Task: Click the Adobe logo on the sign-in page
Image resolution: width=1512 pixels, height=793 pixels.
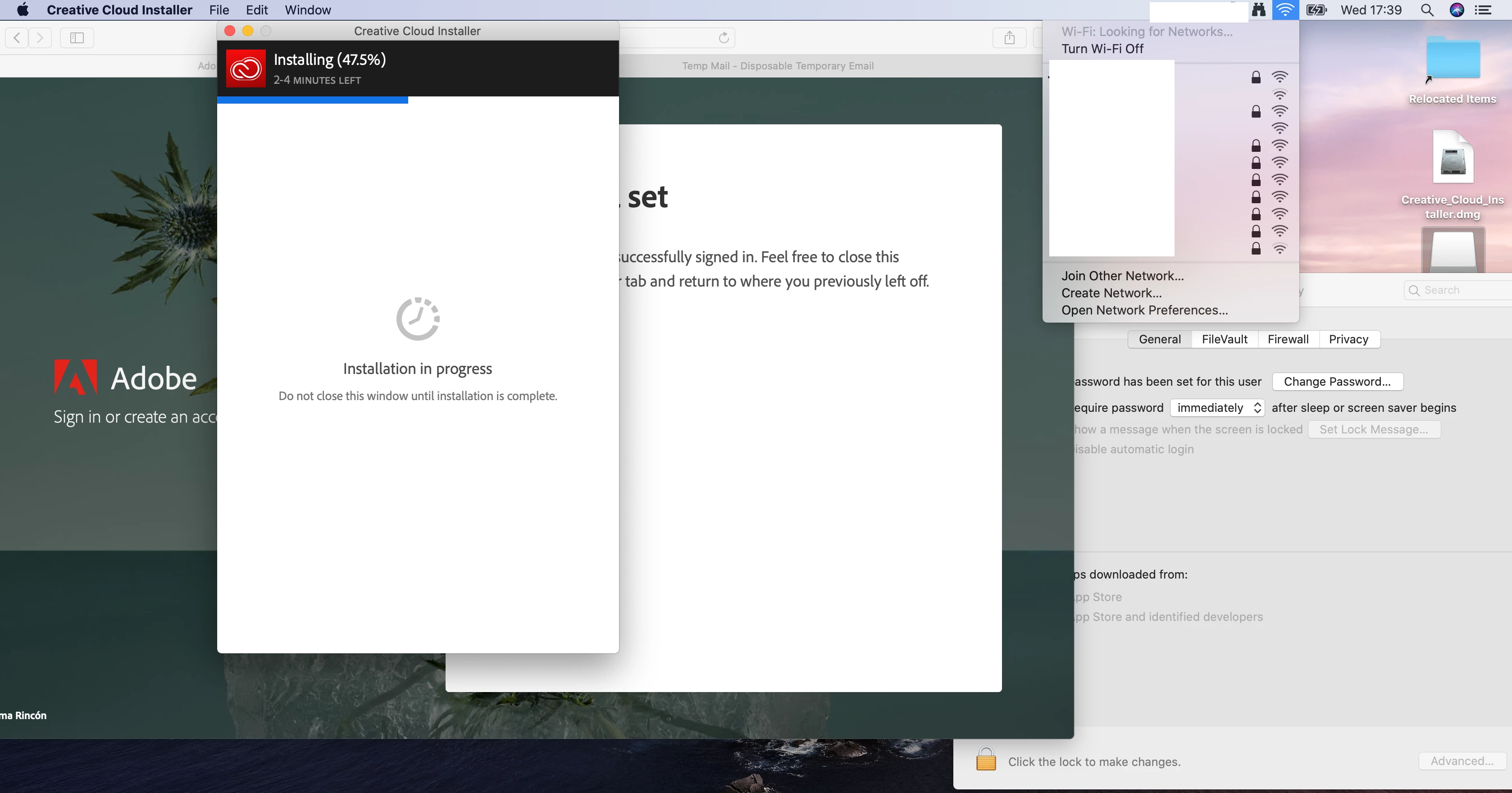Action: (126, 378)
